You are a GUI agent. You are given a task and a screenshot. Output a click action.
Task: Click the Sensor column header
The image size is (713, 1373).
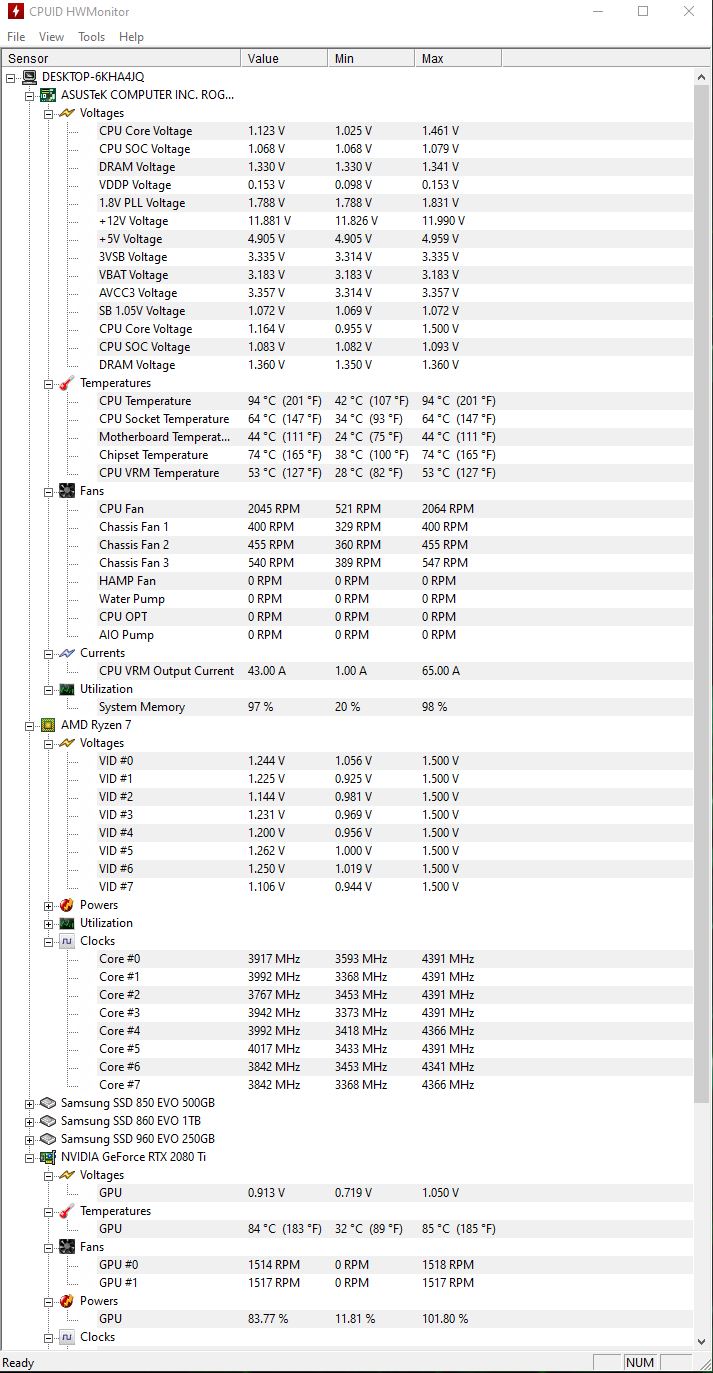coord(121,58)
